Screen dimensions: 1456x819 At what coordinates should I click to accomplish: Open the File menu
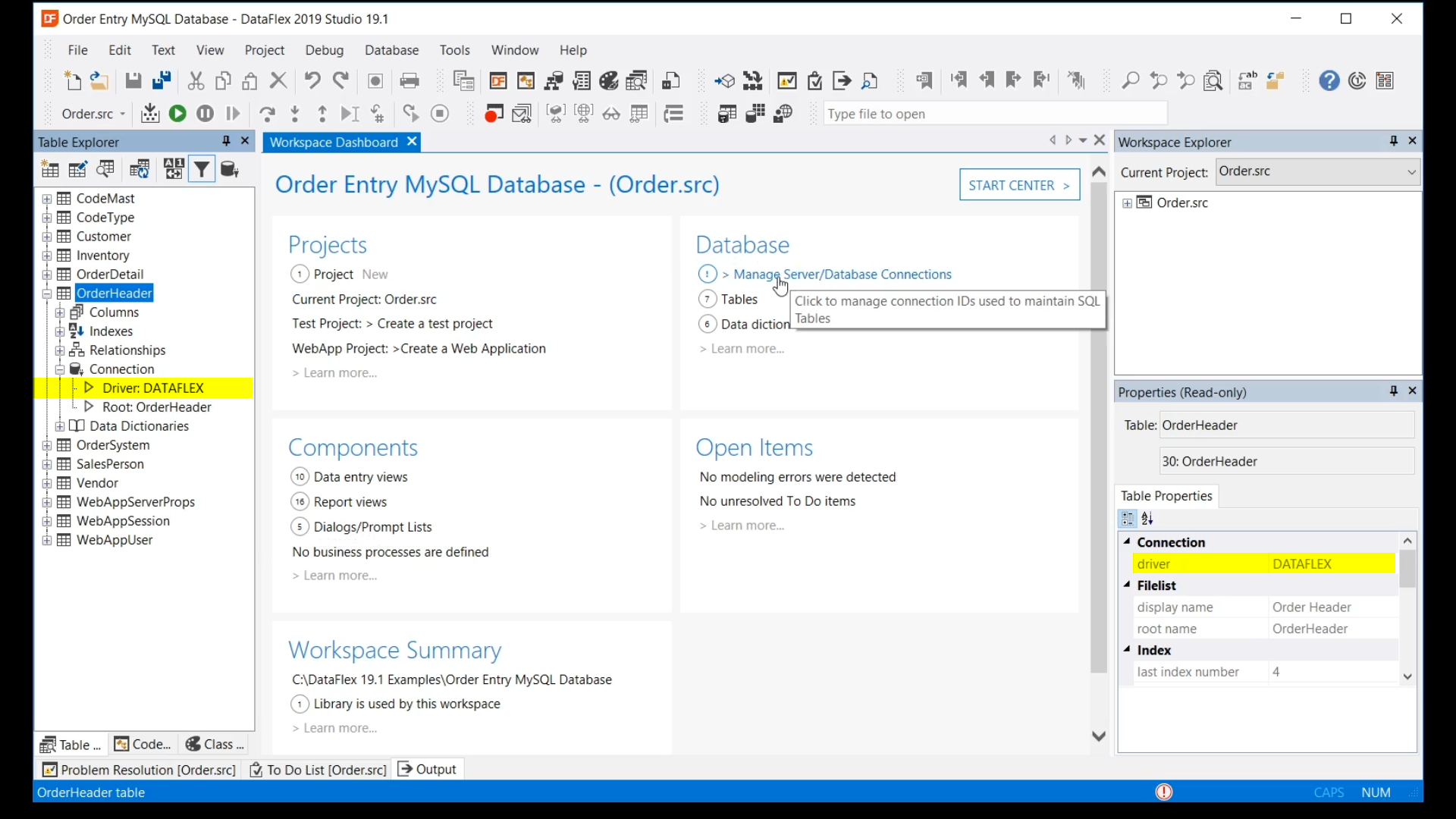coord(77,50)
